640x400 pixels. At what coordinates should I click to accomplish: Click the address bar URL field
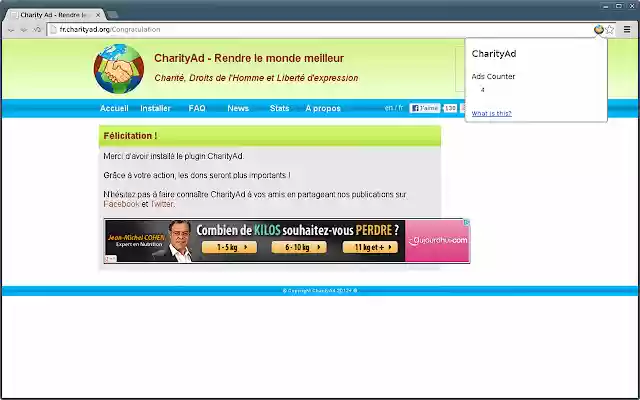click(318, 29)
